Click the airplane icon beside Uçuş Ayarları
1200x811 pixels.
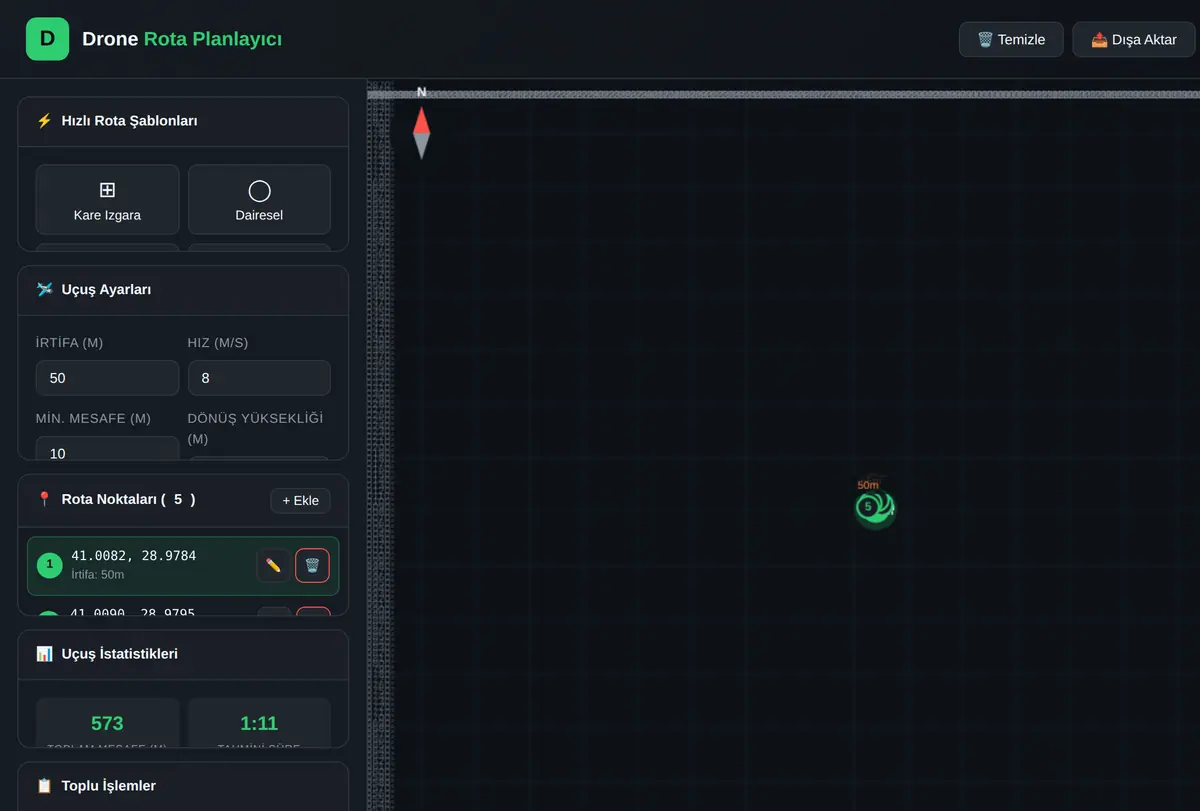pyautogui.click(x=44, y=290)
